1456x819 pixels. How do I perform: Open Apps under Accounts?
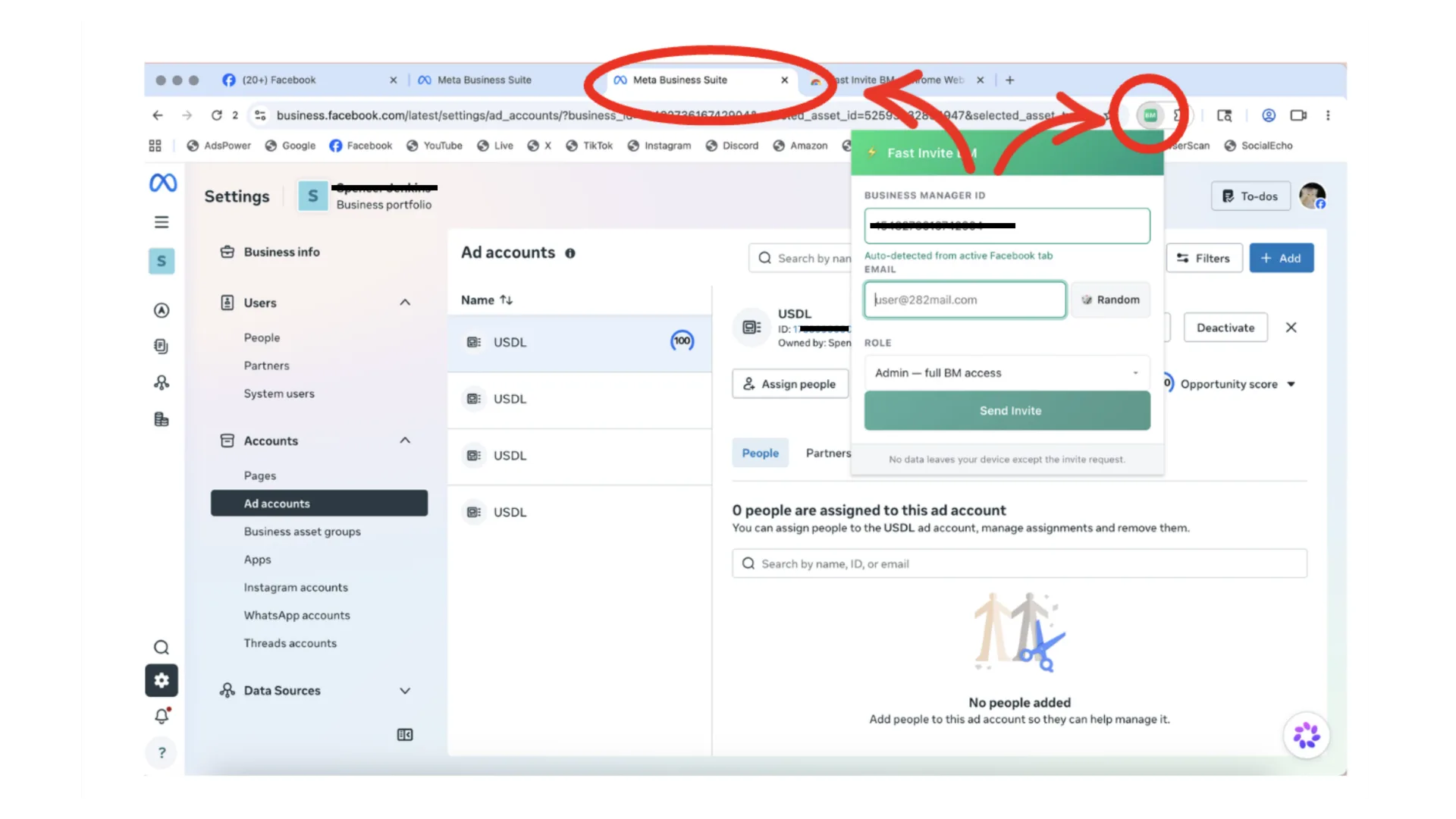[257, 560]
